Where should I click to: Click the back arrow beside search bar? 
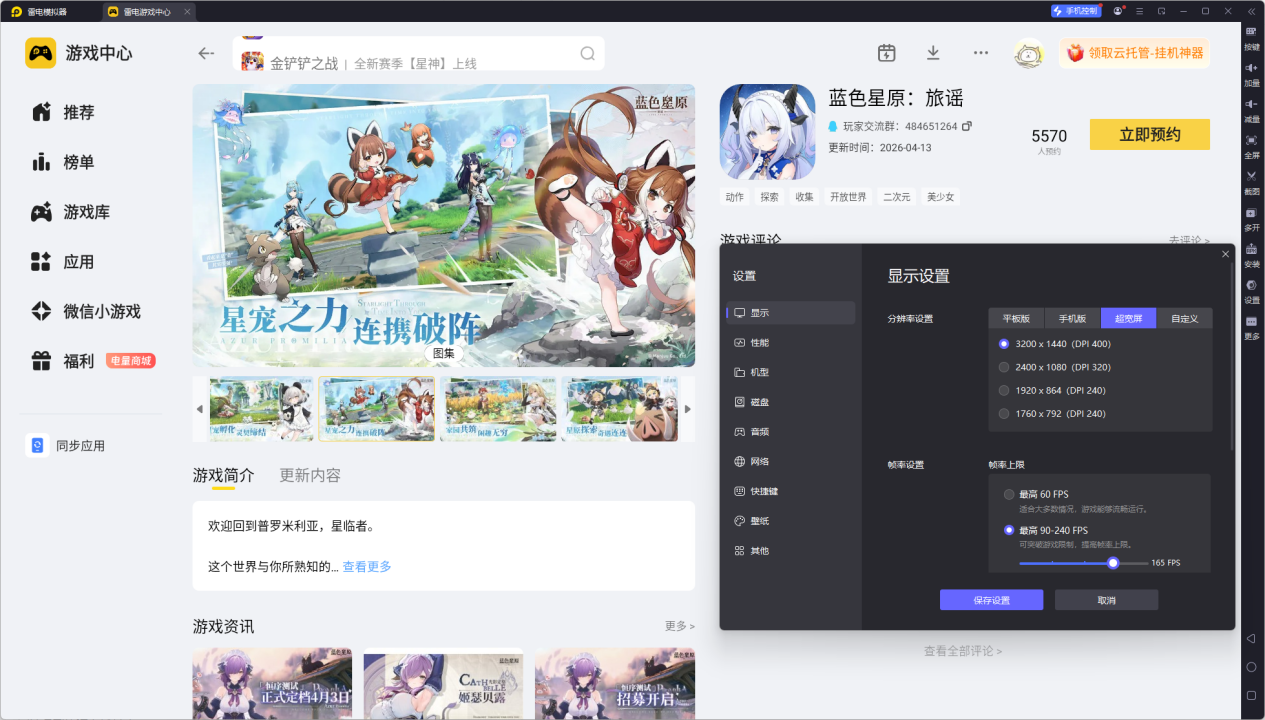tap(206, 53)
